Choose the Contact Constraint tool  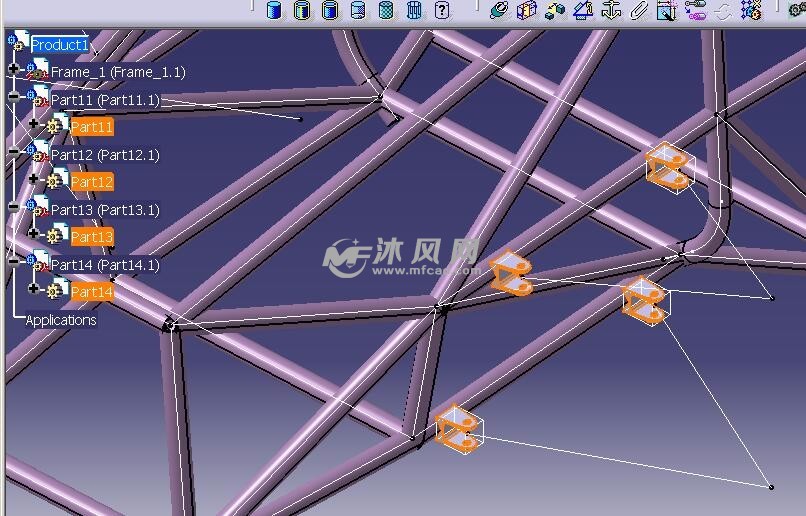click(x=527, y=10)
